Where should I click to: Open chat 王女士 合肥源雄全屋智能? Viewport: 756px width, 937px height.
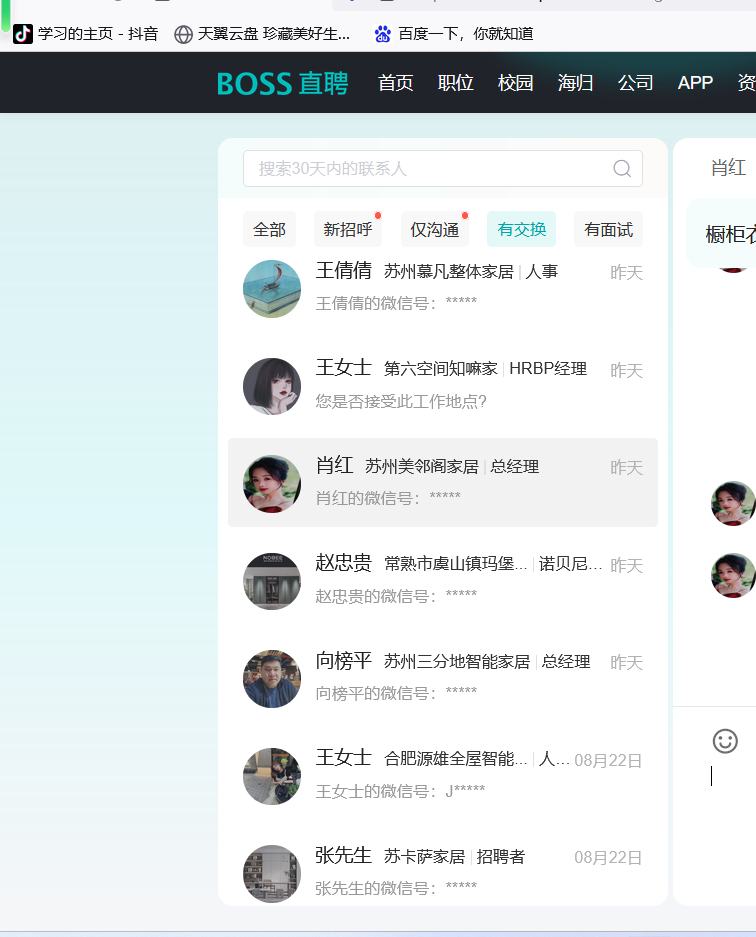tap(443, 775)
